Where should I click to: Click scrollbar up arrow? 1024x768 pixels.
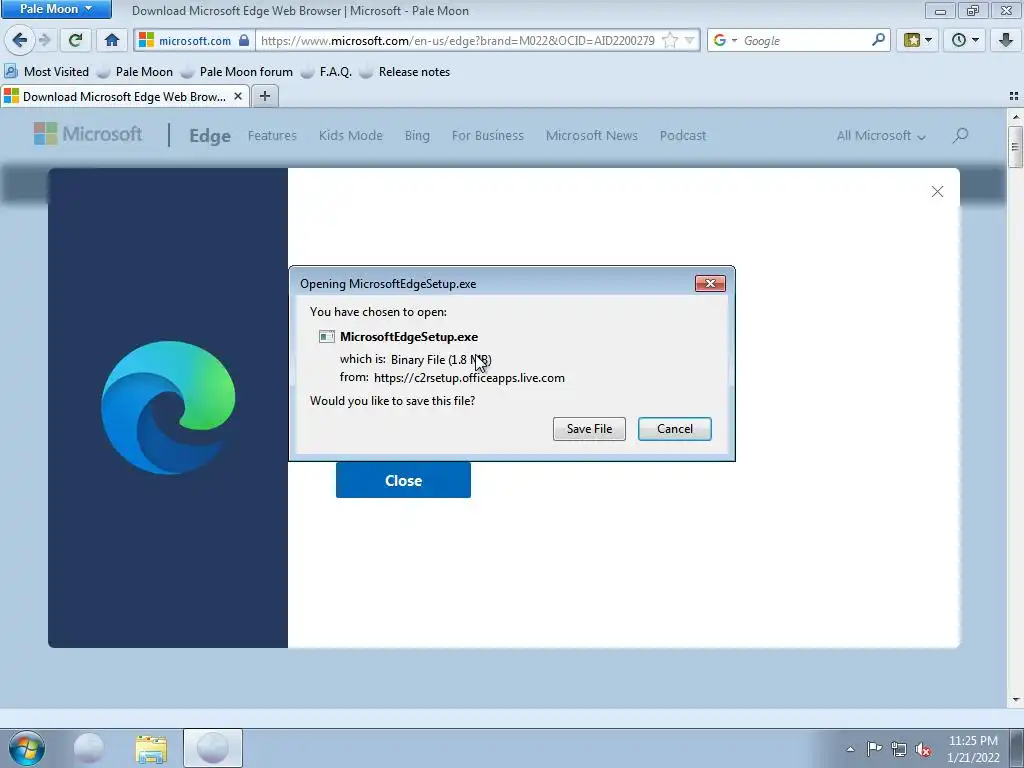pyautogui.click(x=1015, y=118)
